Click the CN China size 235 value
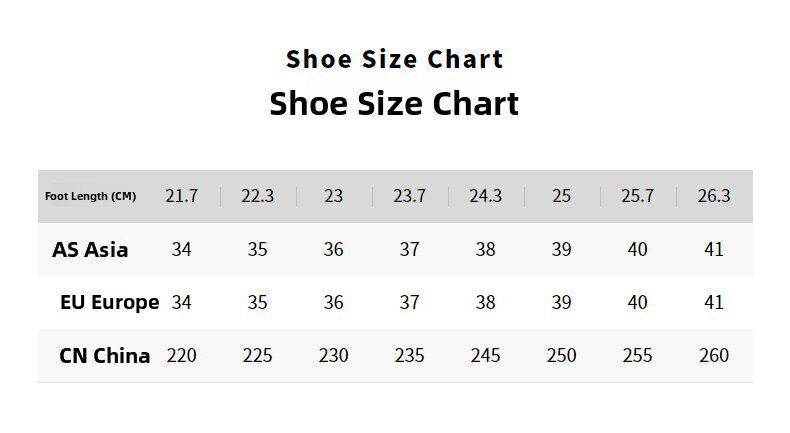The width and height of the screenshot is (790, 433). (409, 355)
